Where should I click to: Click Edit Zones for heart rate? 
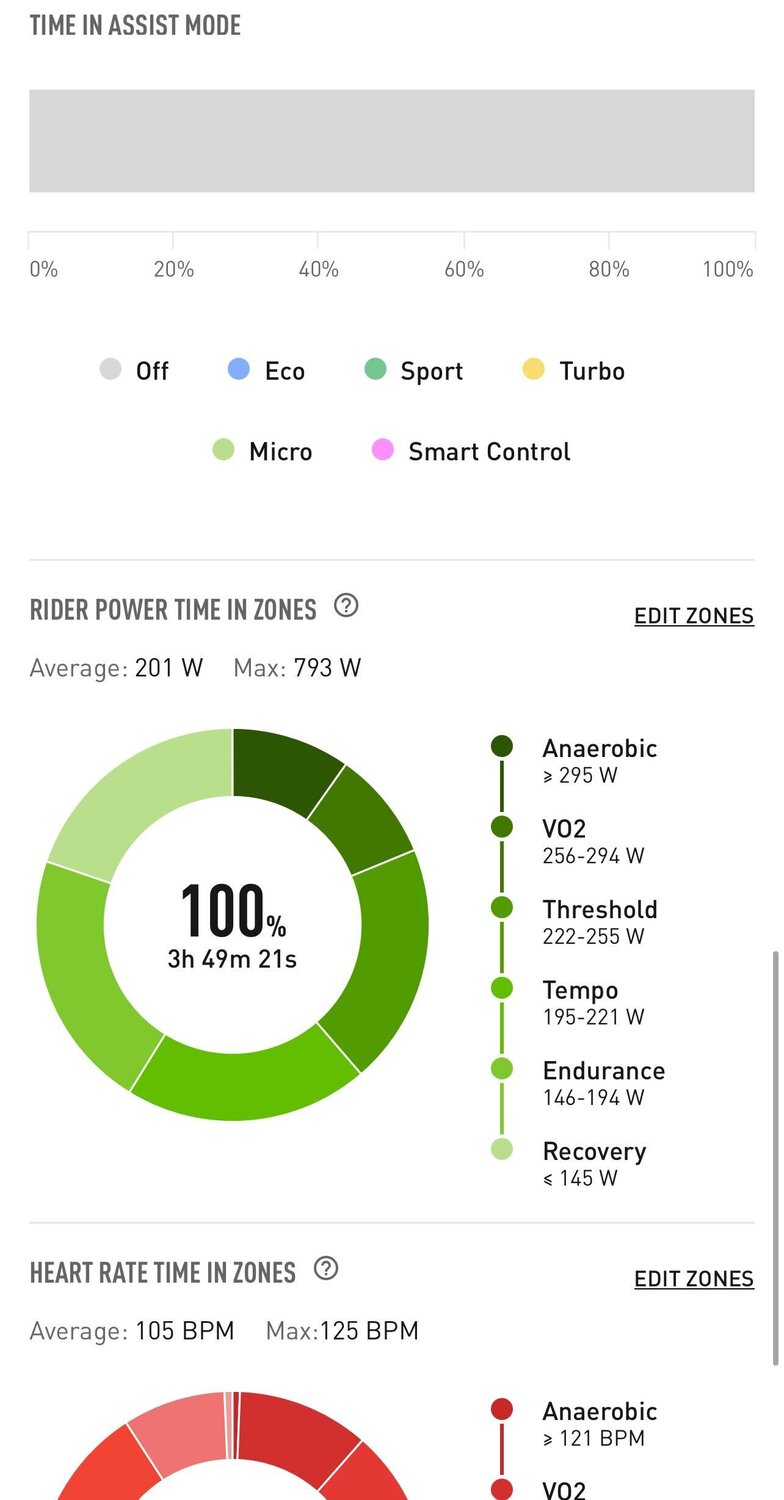(x=694, y=1279)
